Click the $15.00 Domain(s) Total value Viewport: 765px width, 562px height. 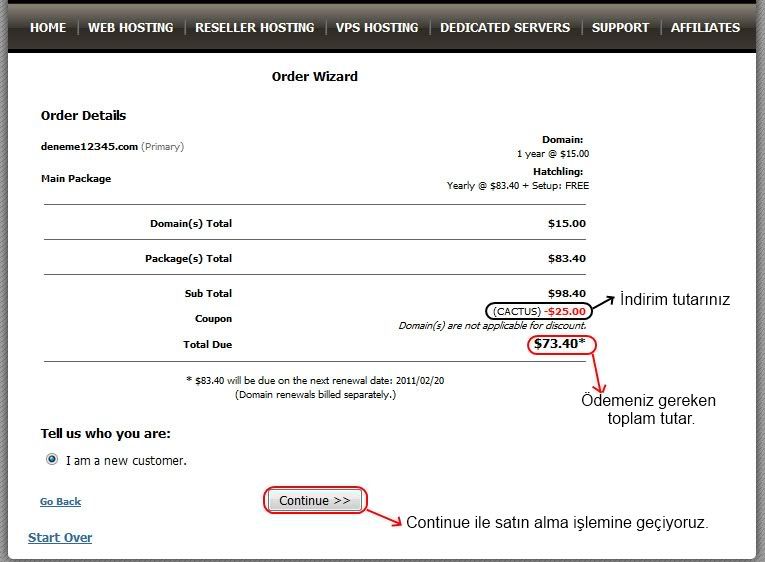[x=566, y=223]
